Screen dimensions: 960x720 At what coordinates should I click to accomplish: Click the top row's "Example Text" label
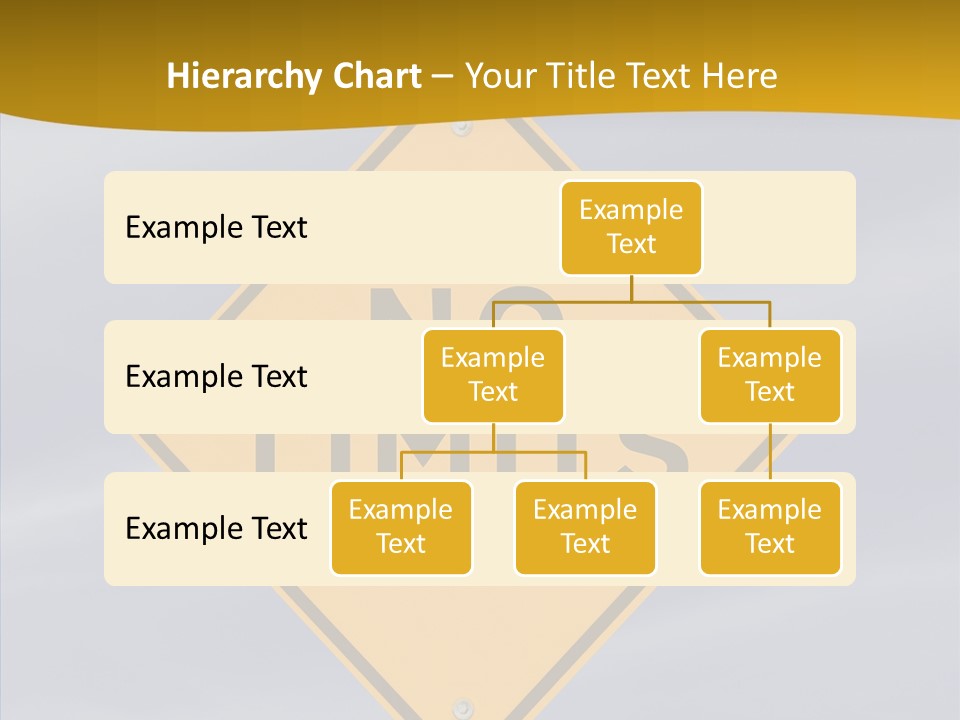(x=216, y=227)
